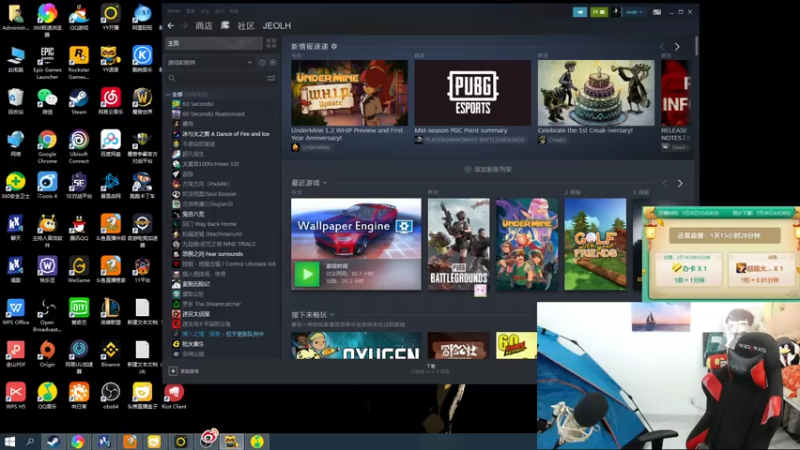The image size is (800, 450).
Task: Open the 游戏和软件 filter dropdown
Action: tap(210, 62)
